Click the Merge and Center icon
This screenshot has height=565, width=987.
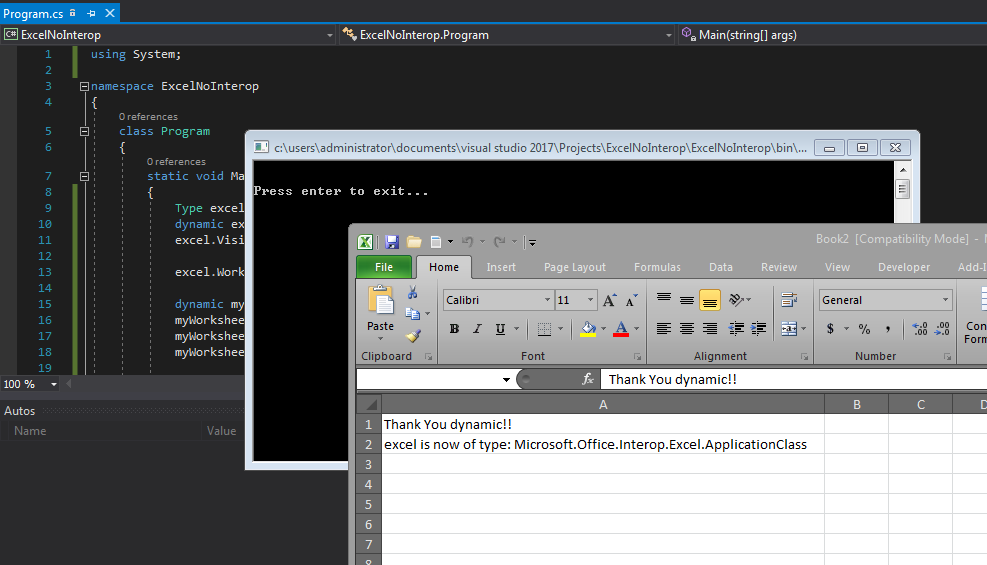click(x=788, y=328)
